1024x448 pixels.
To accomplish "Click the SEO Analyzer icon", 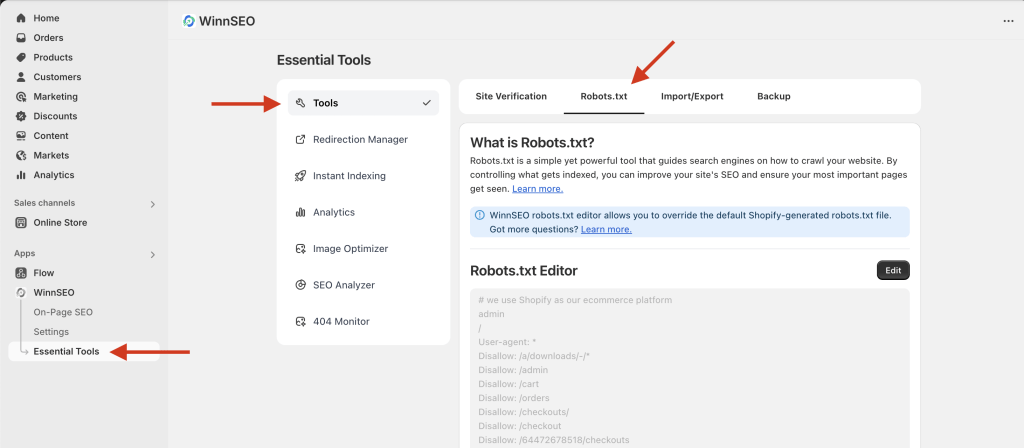I will [300, 285].
